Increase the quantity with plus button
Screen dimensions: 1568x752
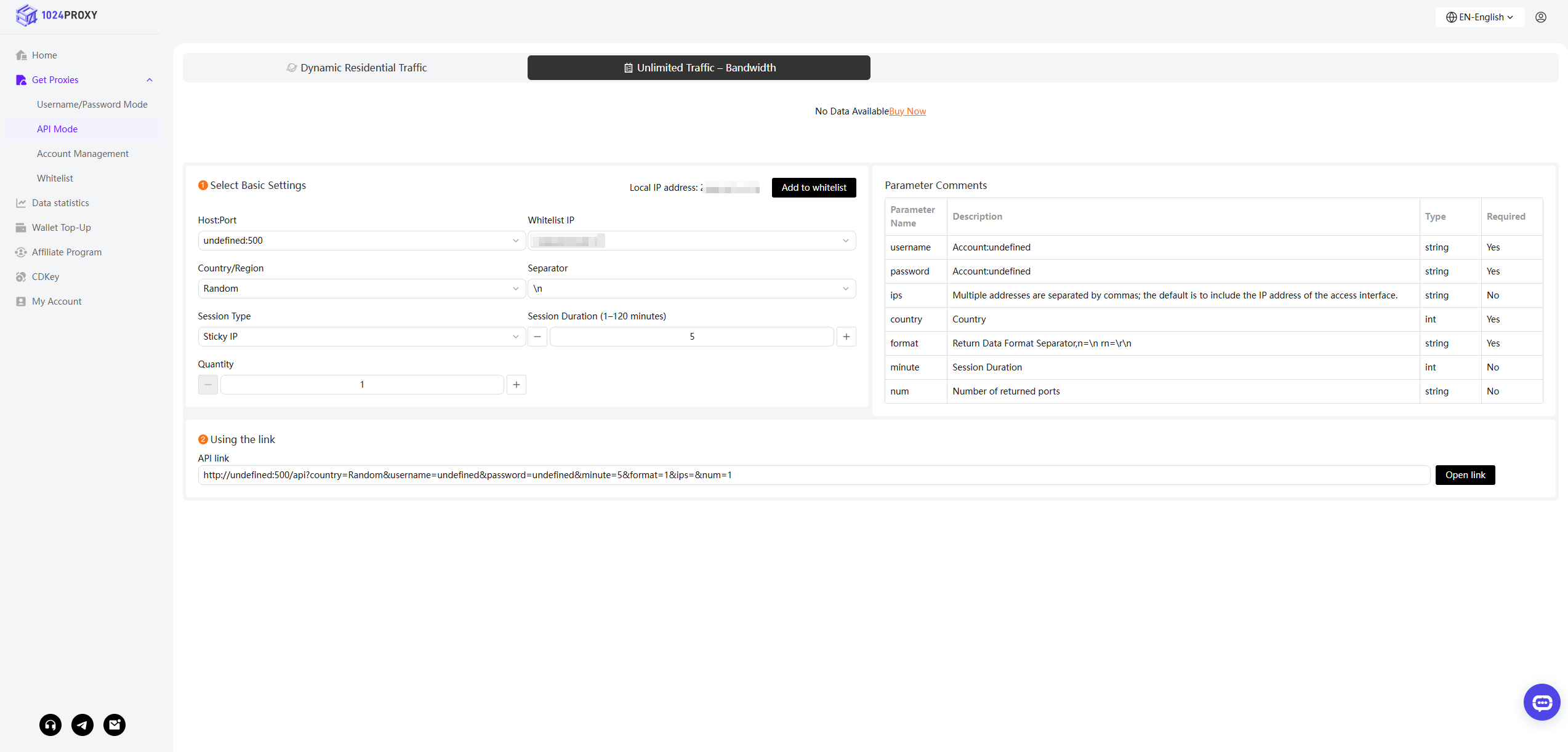click(517, 385)
